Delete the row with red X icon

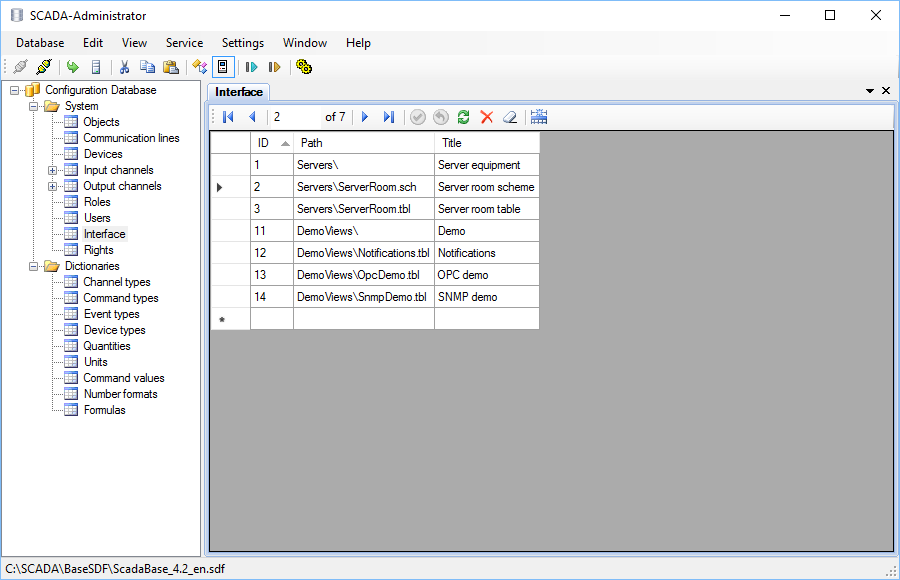[x=487, y=117]
